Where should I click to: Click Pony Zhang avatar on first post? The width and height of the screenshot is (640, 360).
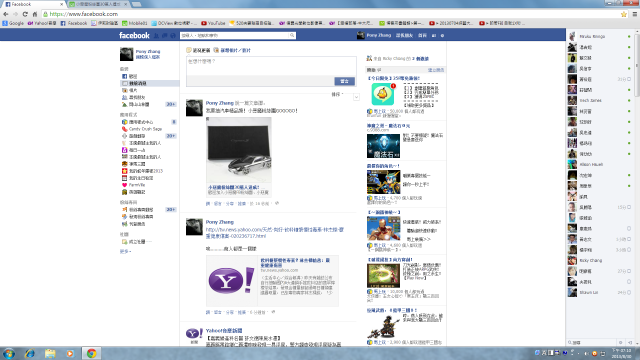tap(194, 108)
